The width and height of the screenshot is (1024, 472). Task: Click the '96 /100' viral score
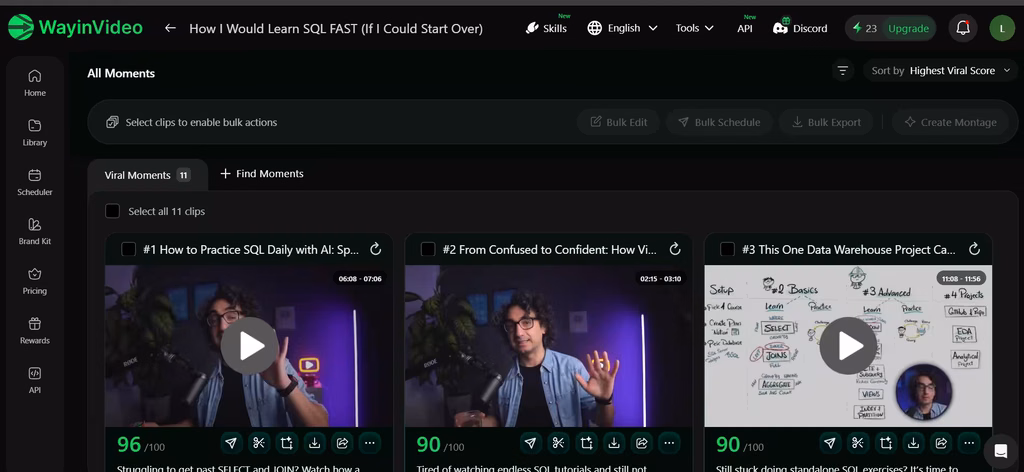[141, 445]
